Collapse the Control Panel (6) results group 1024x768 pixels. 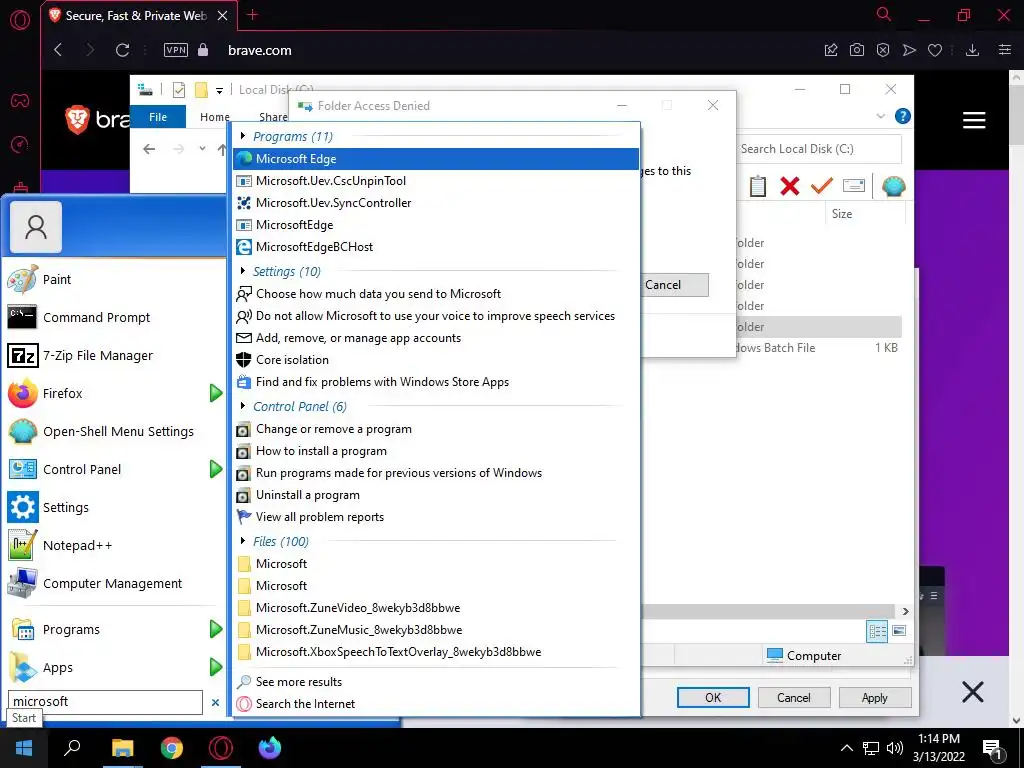coord(243,406)
